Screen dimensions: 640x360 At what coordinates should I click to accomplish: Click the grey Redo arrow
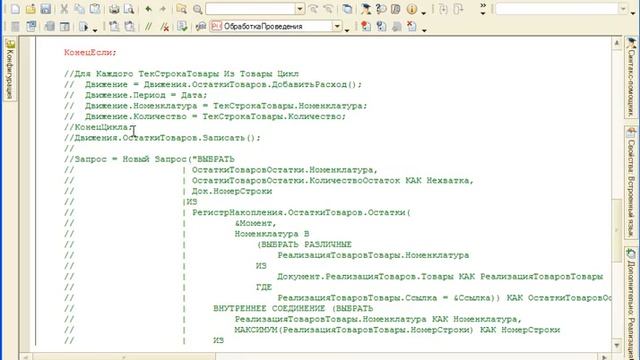click(x=163, y=9)
